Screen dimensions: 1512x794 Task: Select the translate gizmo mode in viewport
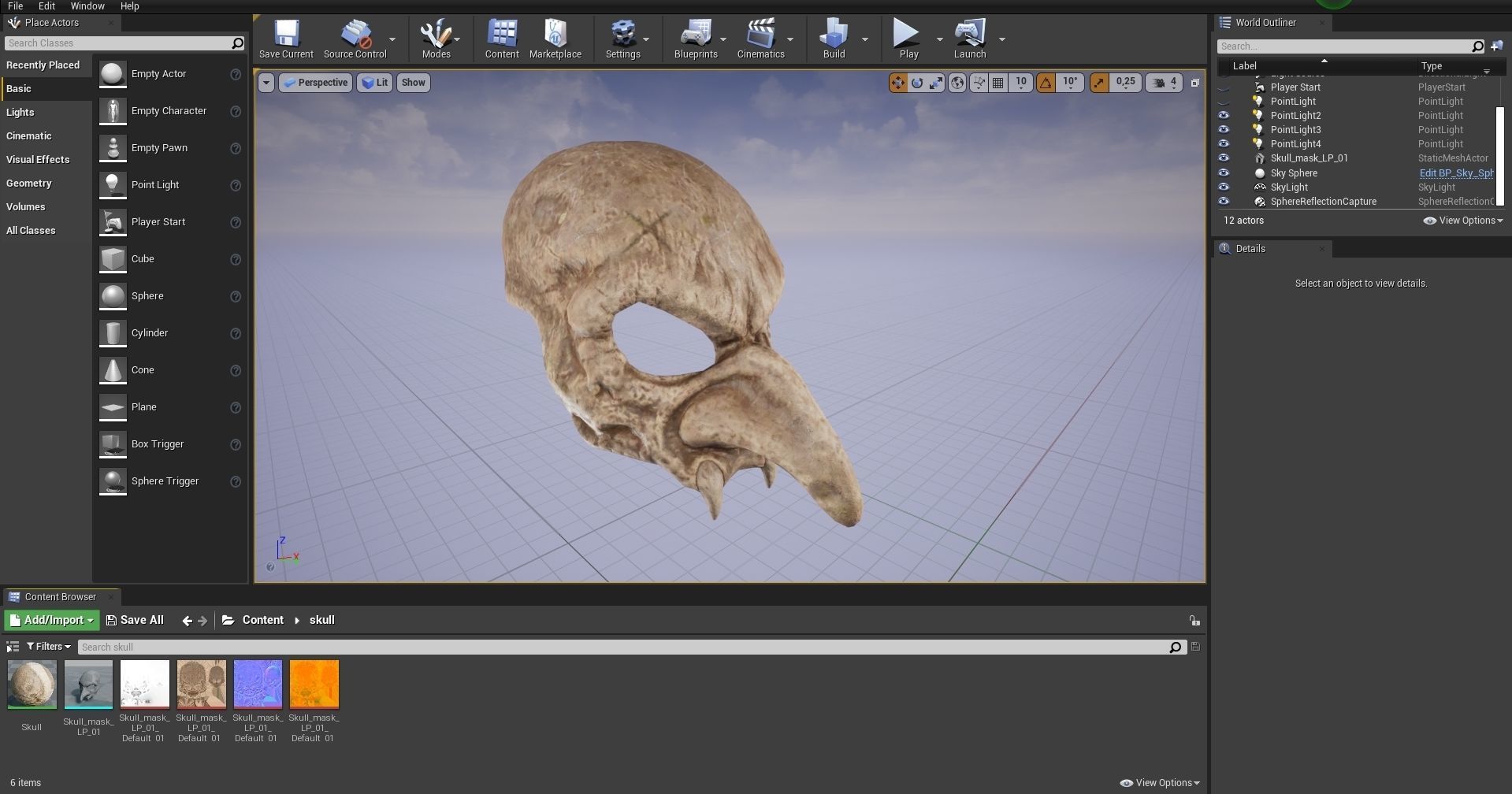click(x=897, y=83)
